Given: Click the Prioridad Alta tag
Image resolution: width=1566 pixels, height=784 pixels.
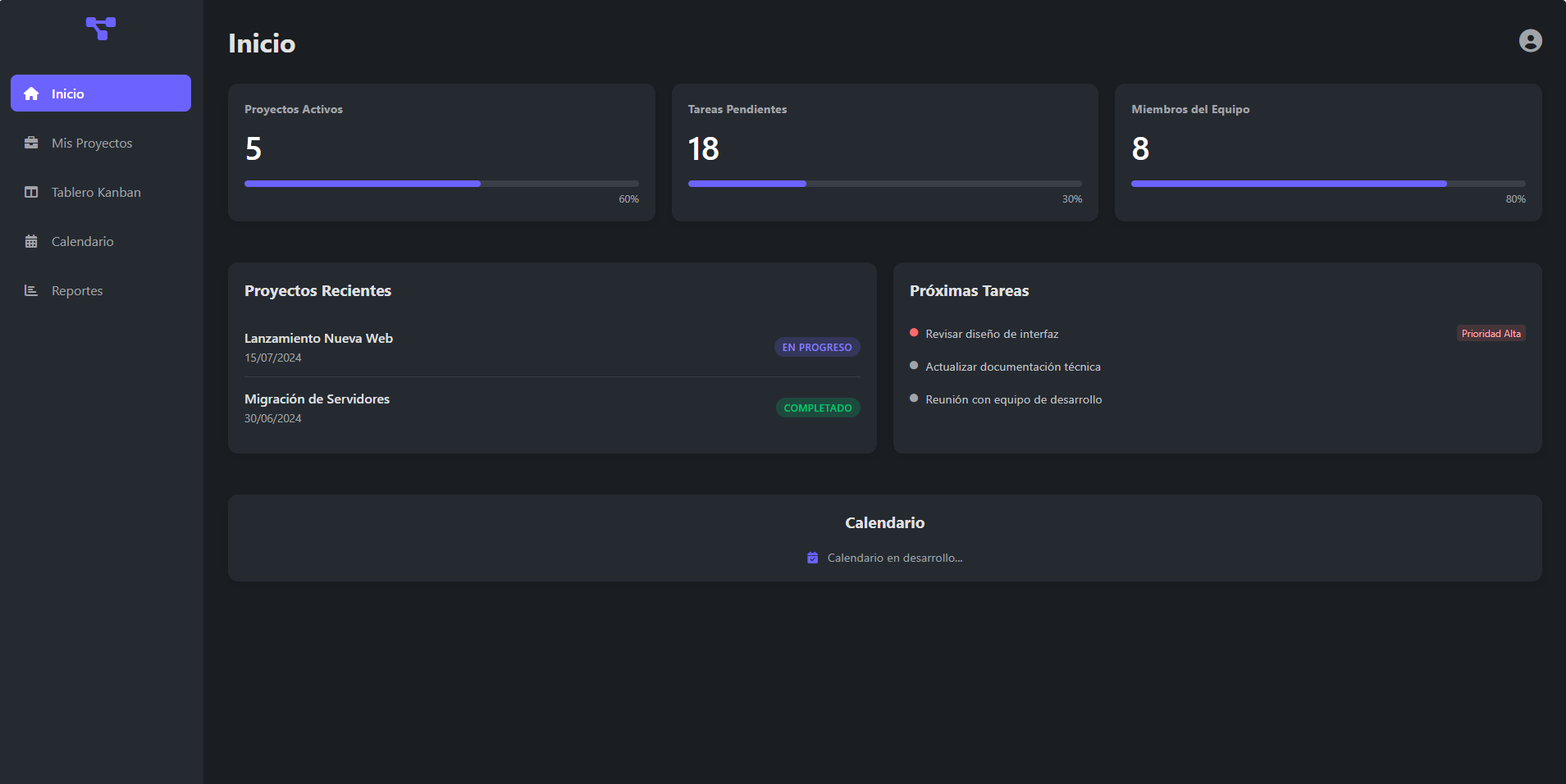Looking at the screenshot, I should tap(1491, 334).
